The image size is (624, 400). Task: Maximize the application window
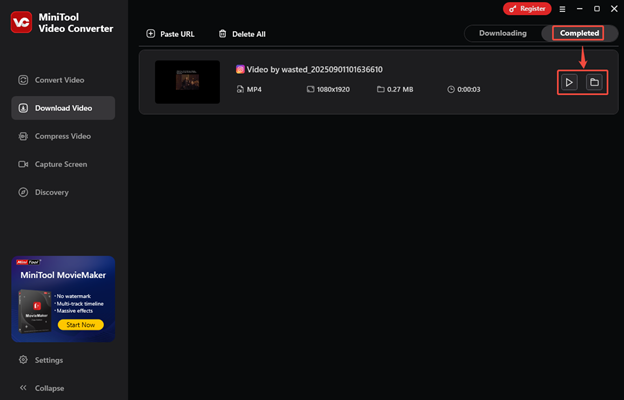(597, 9)
